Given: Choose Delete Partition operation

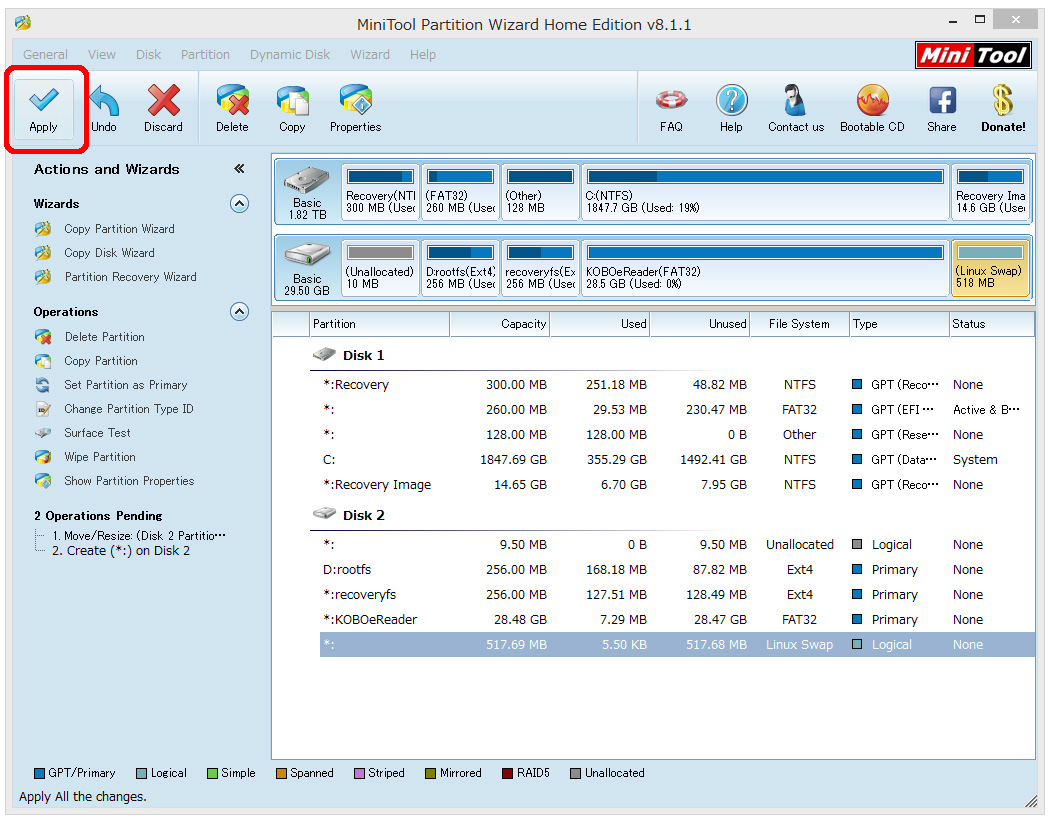Looking at the screenshot, I should point(105,337).
